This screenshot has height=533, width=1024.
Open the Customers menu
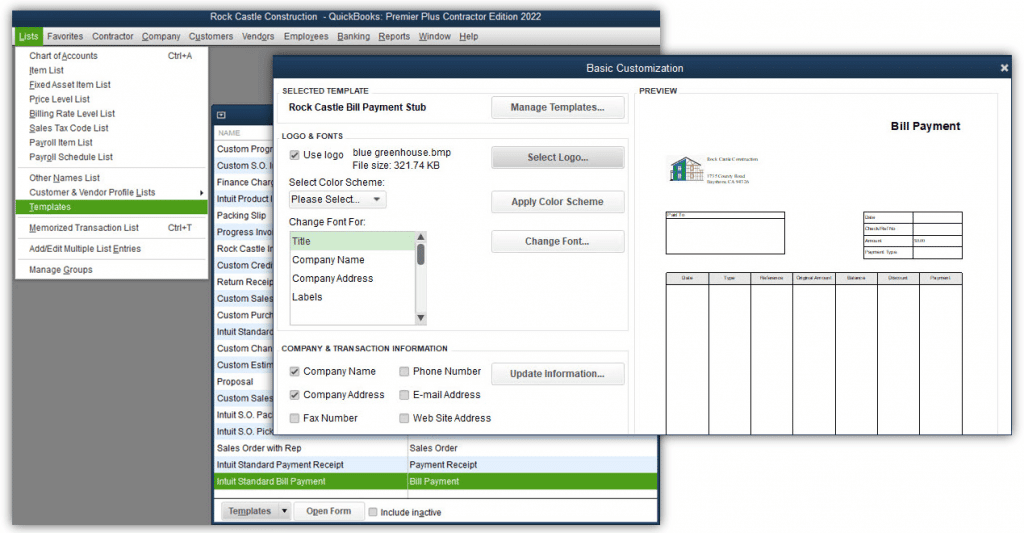[211, 37]
